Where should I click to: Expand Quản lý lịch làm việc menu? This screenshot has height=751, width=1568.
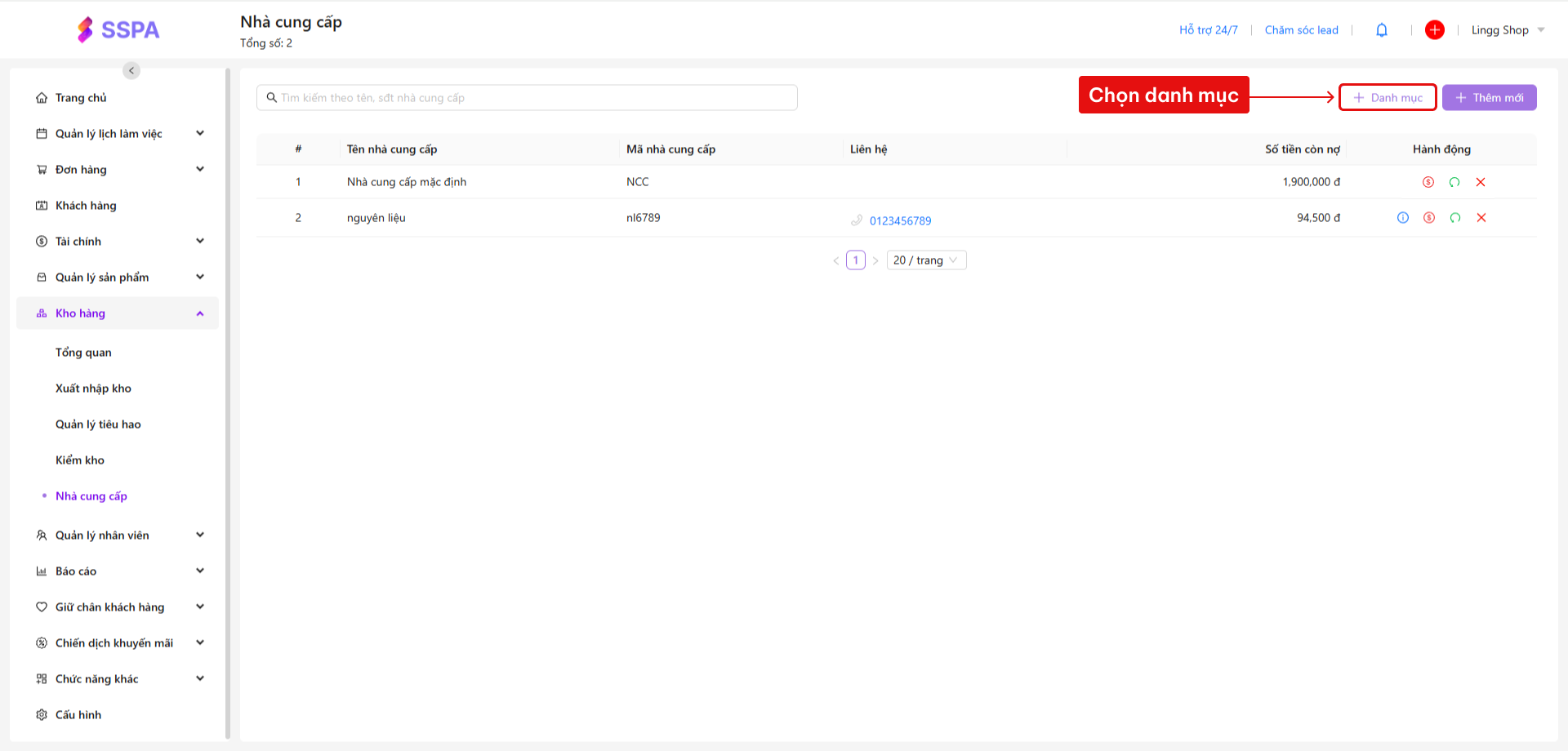[200, 133]
